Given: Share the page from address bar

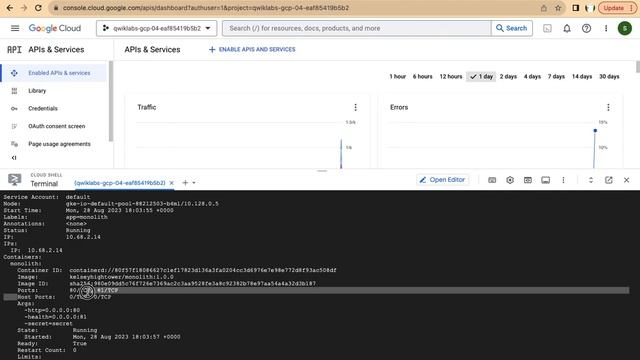Looking at the screenshot, I should pos(544,8).
